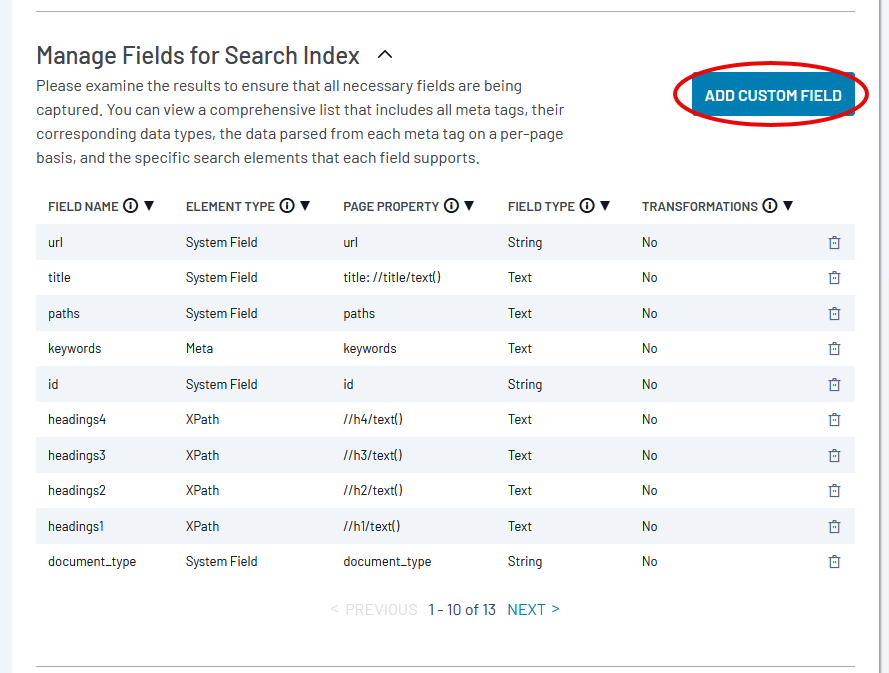The height and width of the screenshot is (673, 889).
Task: Delete the headings4 field row
Action: (x=834, y=420)
